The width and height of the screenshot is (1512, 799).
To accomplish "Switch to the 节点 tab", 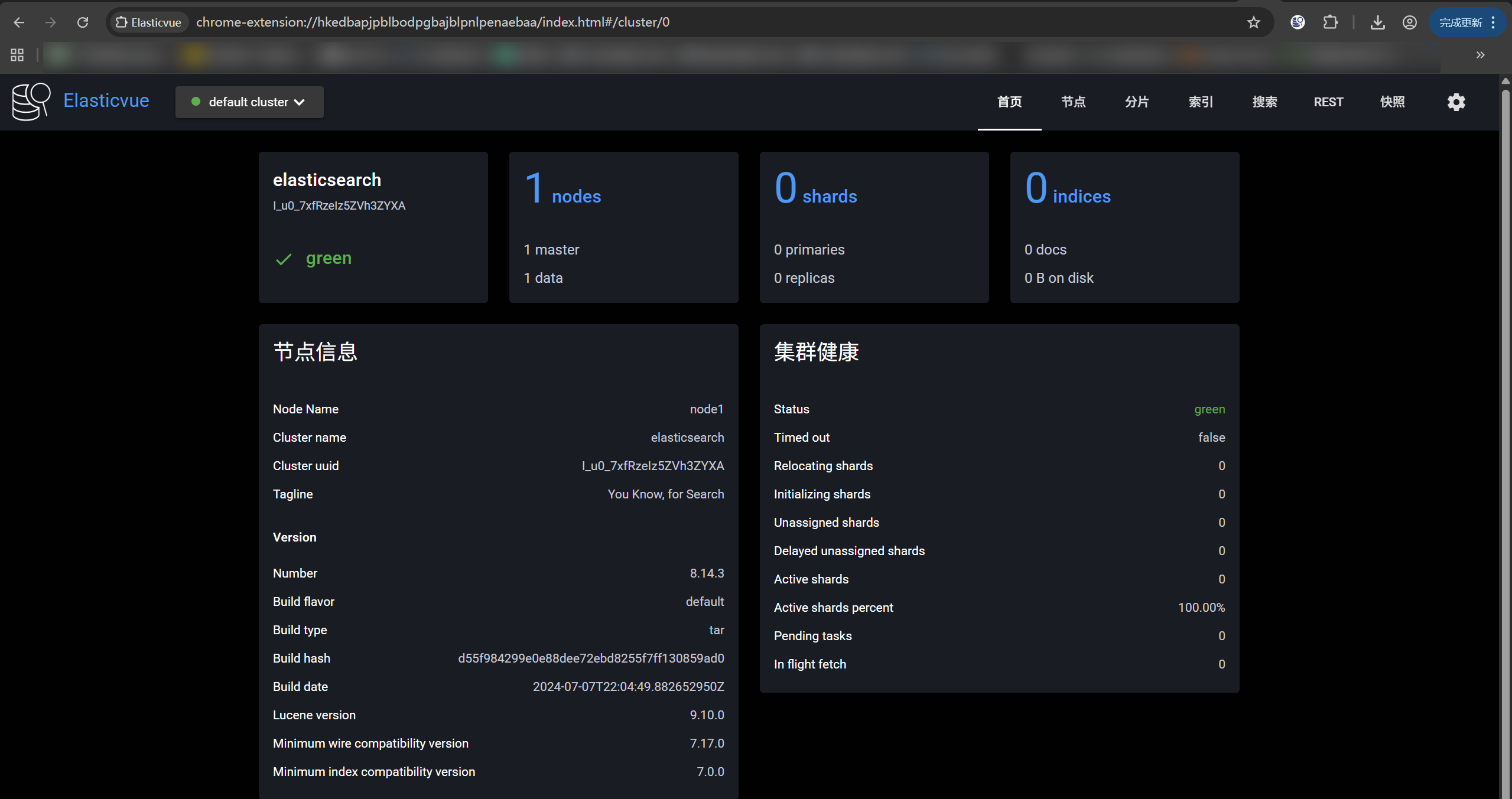I will tap(1073, 102).
